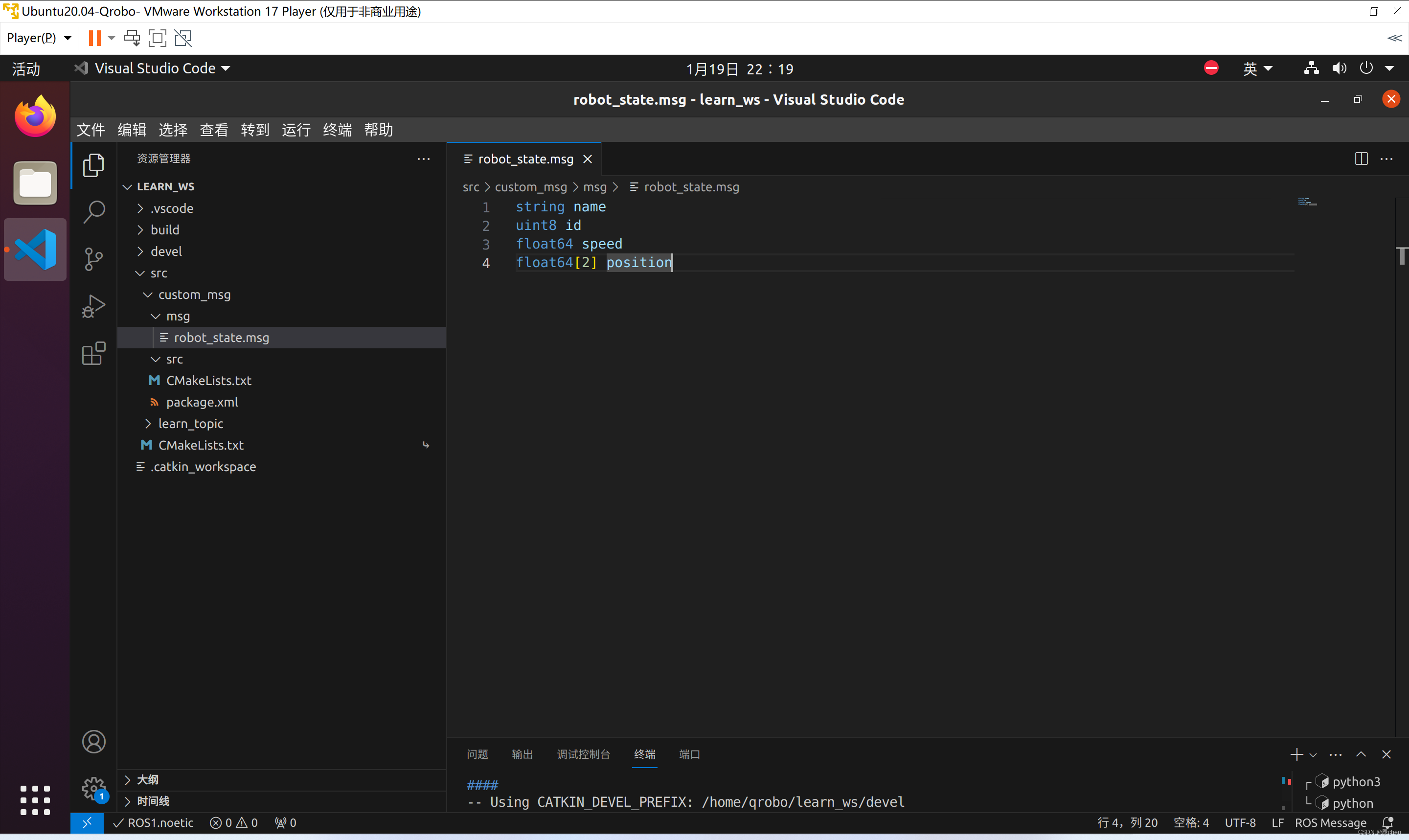Pause the VMware virtual machine
1409x840 pixels.
coord(94,38)
